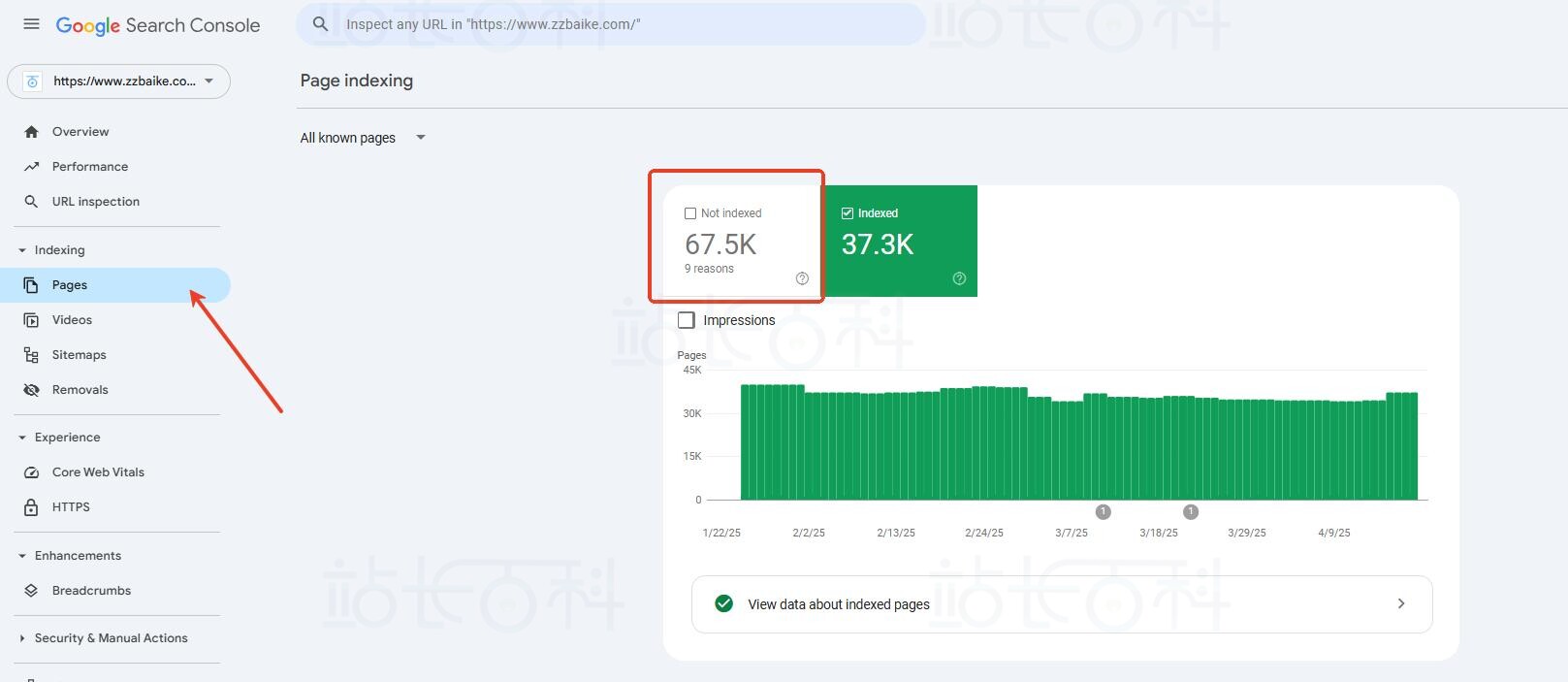
Task: Click help icon on Indexed card
Action: (959, 278)
